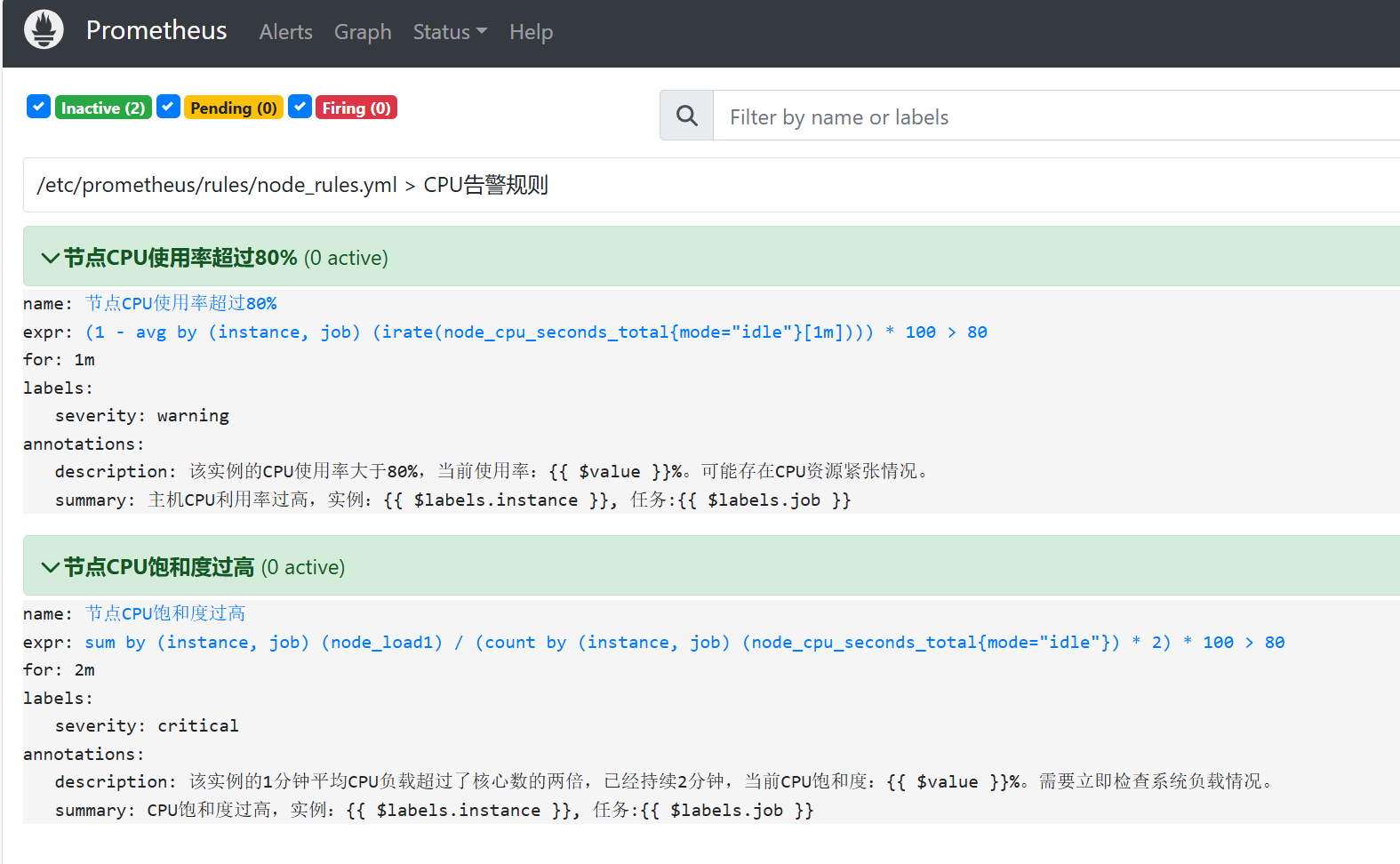Click the CPU使用率大于80% description annotation
Screen dimensions: 1400x864
(x=493, y=471)
